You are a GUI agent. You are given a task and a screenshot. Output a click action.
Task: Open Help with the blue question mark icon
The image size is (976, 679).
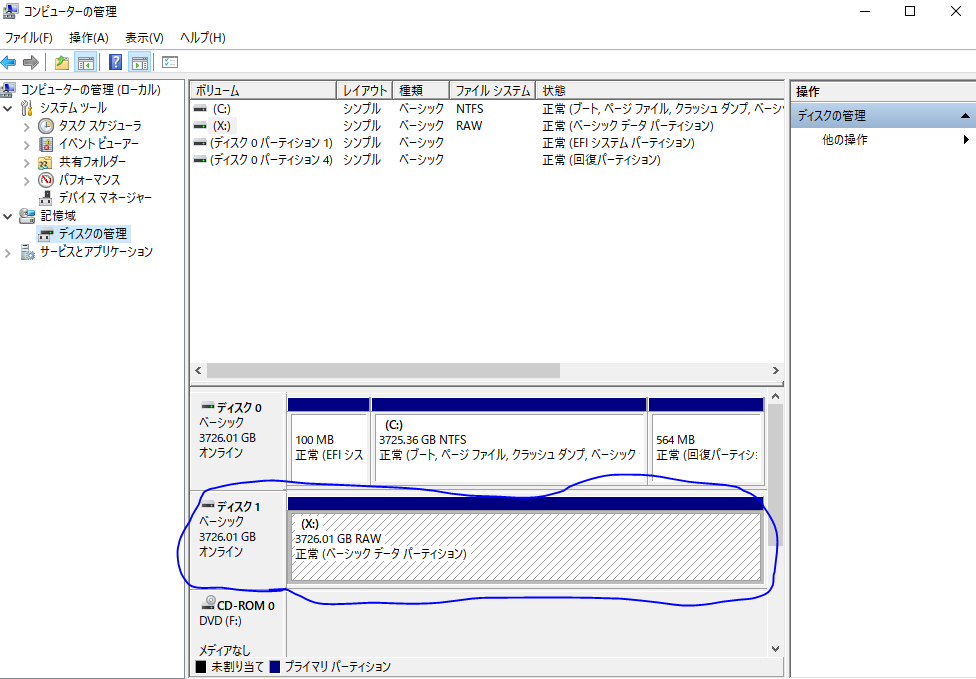115,63
